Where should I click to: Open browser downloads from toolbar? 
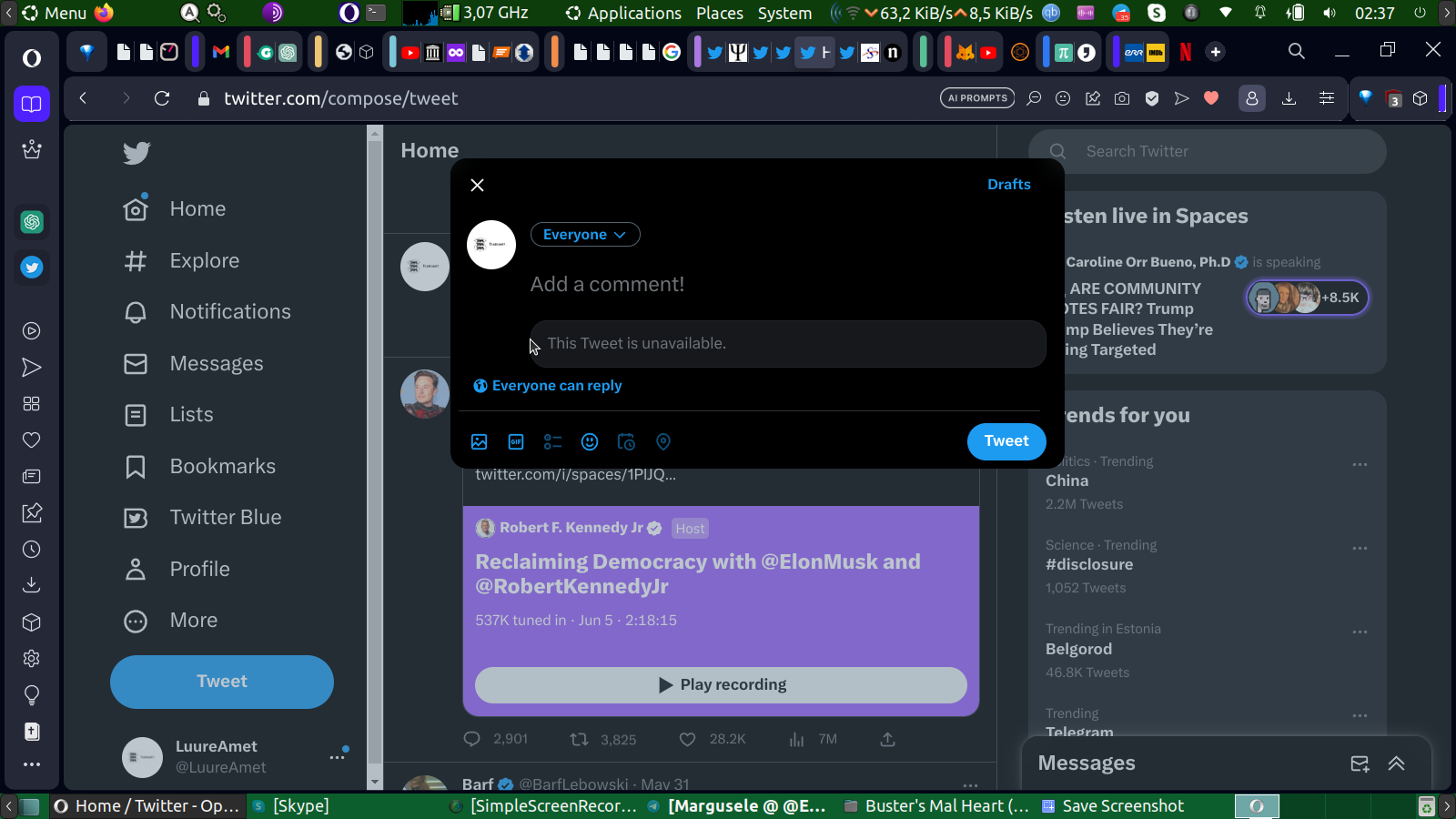(x=1289, y=98)
